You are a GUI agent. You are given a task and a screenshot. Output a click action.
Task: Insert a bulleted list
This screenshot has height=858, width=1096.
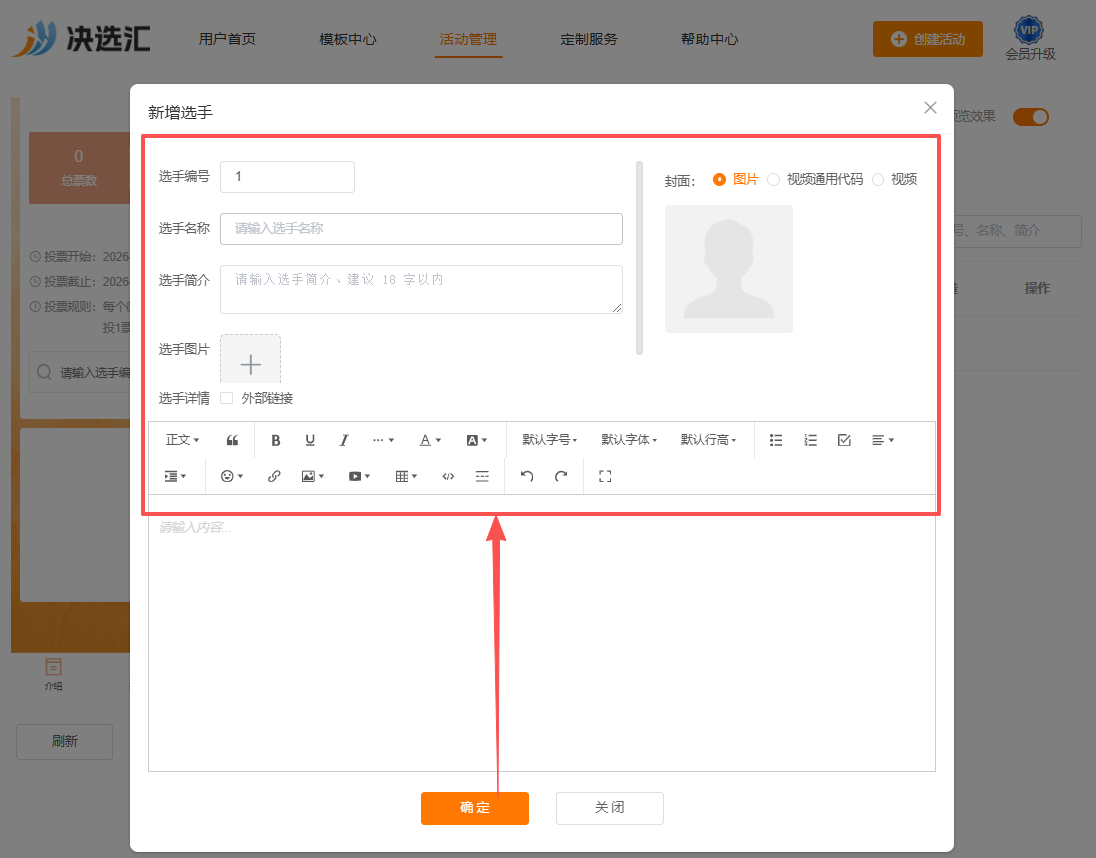click(776, 440)
